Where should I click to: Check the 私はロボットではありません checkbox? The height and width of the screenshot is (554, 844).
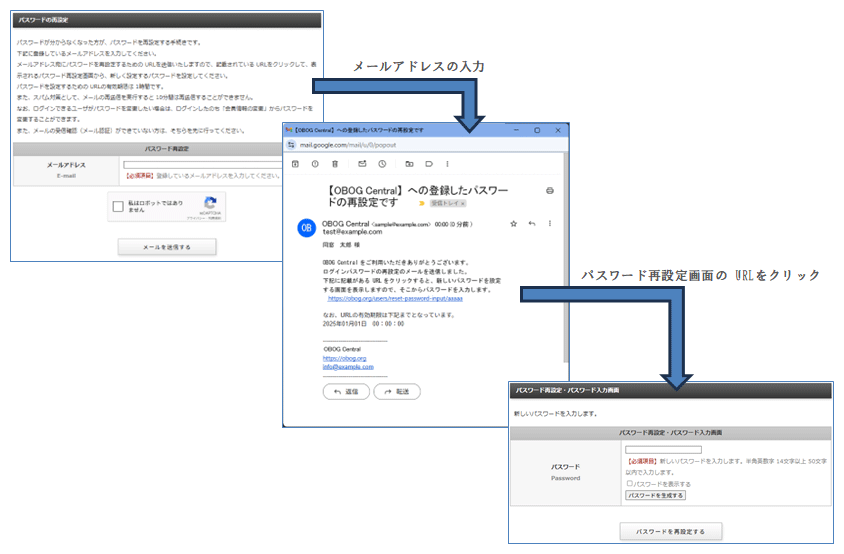point(118,206)
